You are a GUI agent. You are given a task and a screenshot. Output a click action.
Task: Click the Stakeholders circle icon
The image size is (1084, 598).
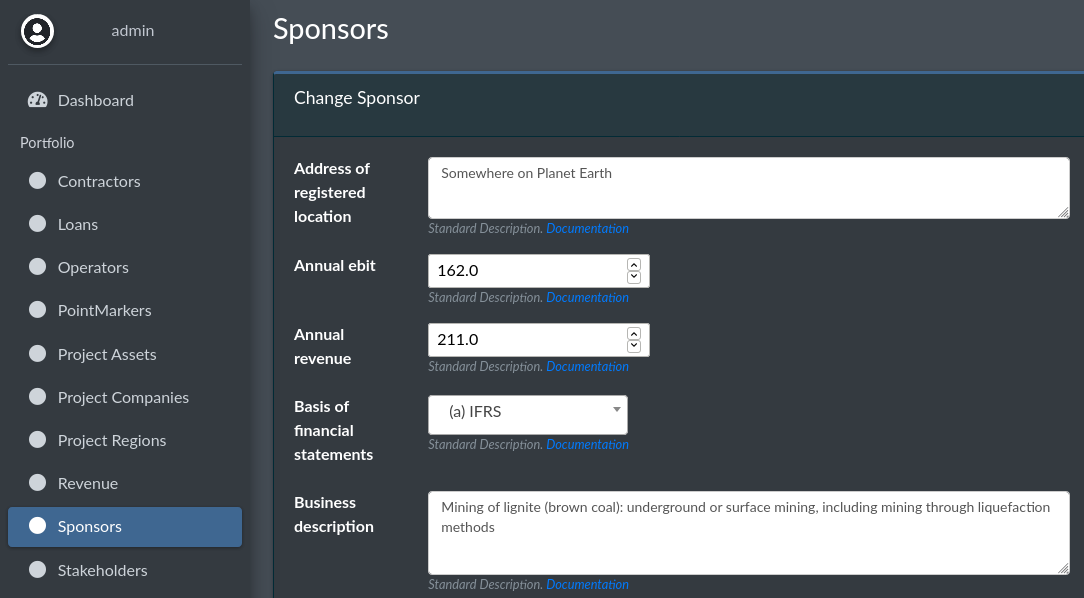point(38,570)
